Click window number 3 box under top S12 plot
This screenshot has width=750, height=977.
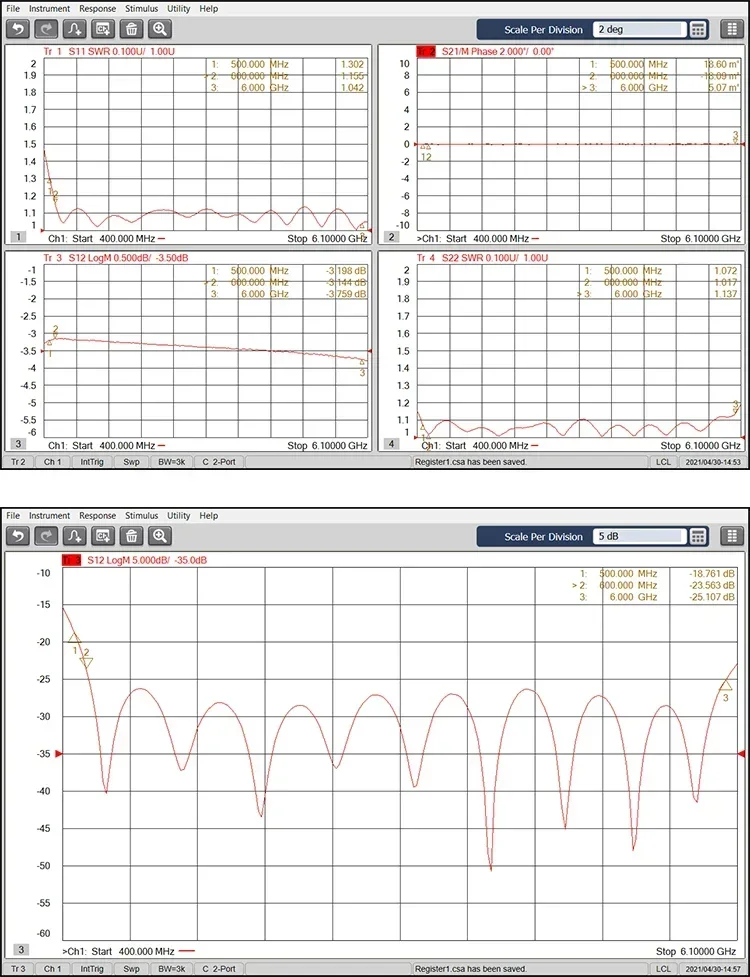19,444
